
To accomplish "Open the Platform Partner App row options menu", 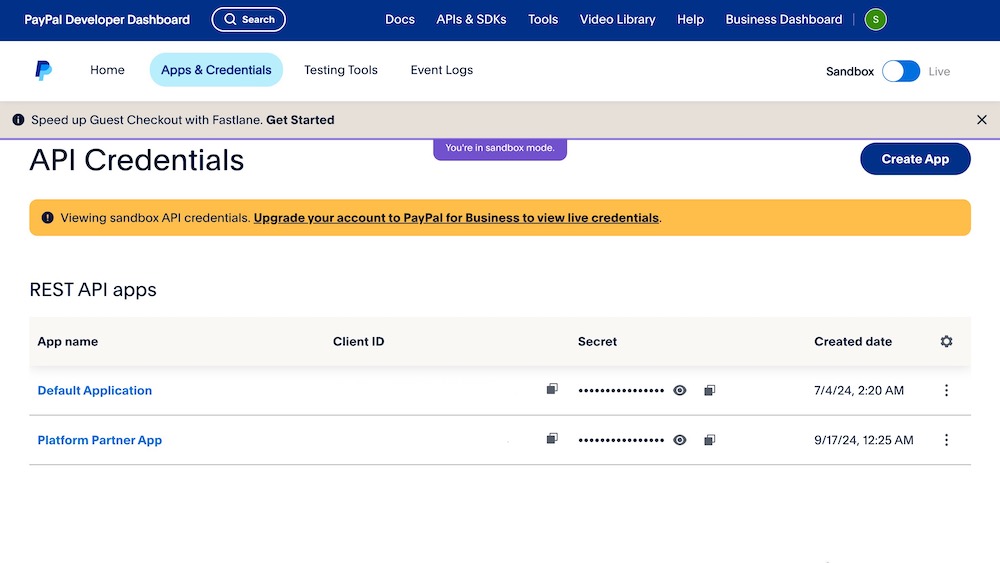I will [x=946, y=440].
